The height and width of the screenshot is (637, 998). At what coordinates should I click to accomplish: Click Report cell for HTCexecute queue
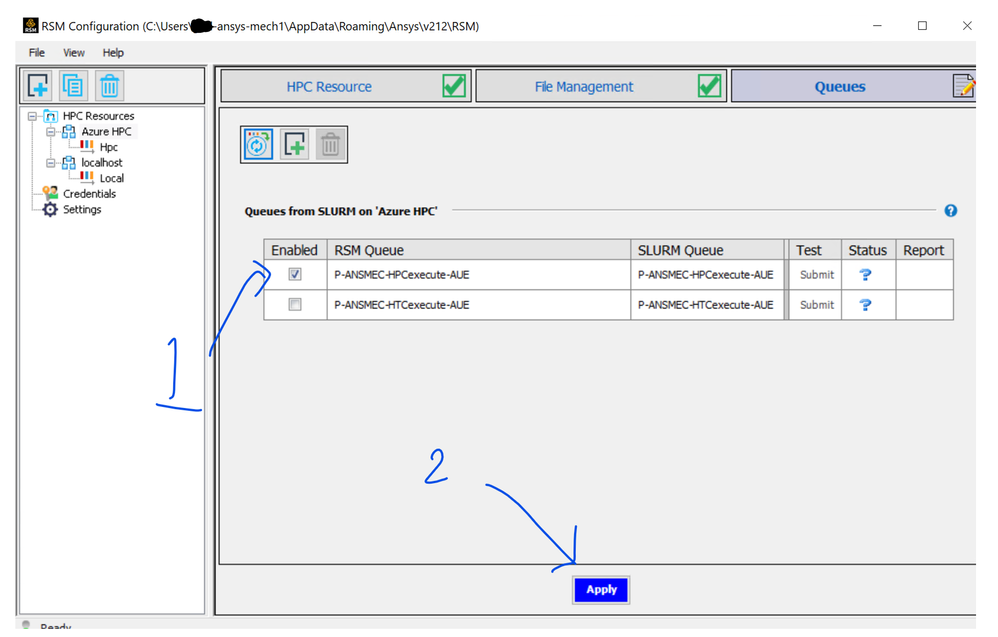(924, 305)
